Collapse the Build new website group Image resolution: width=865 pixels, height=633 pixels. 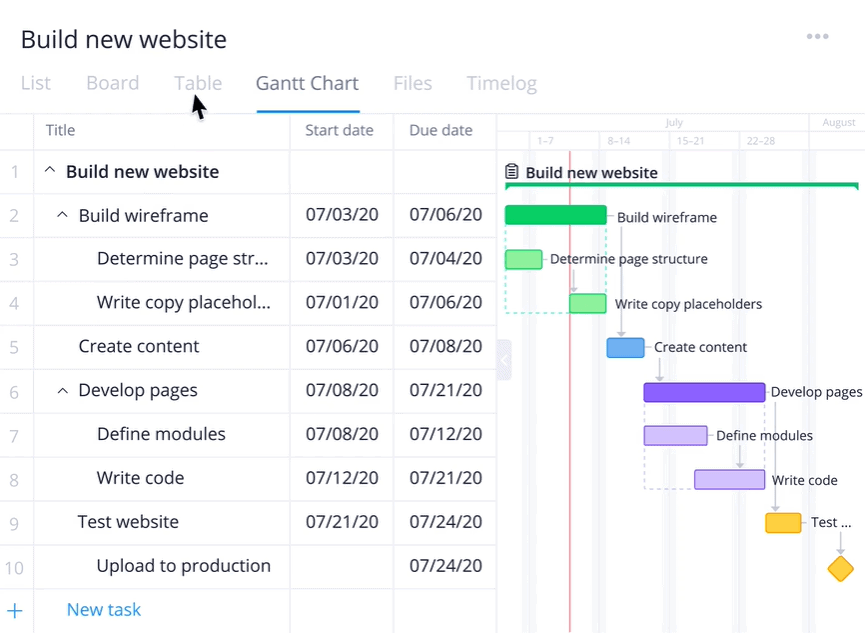tap(49, 171)
